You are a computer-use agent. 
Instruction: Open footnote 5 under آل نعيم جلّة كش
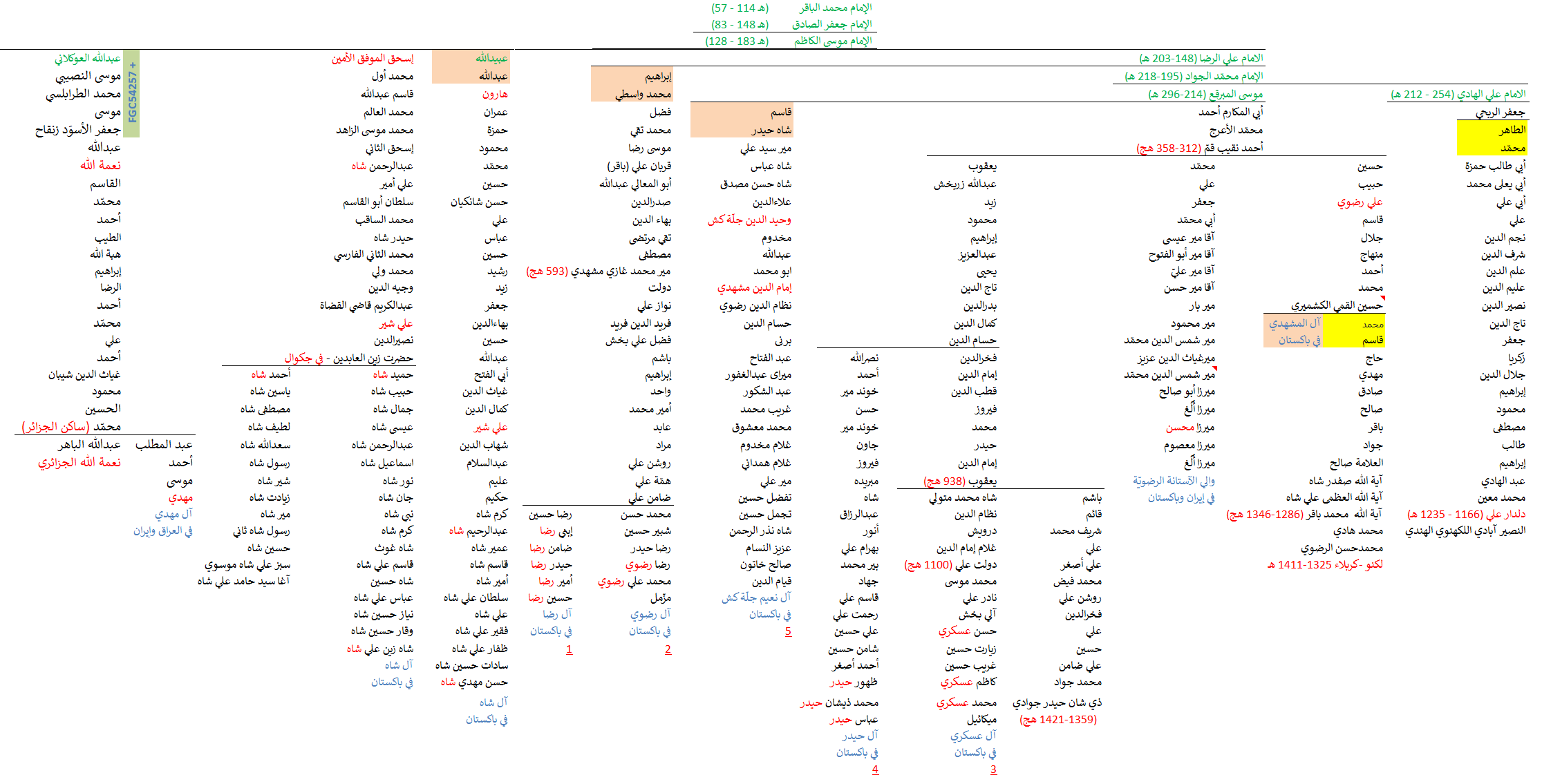point(788,631)
